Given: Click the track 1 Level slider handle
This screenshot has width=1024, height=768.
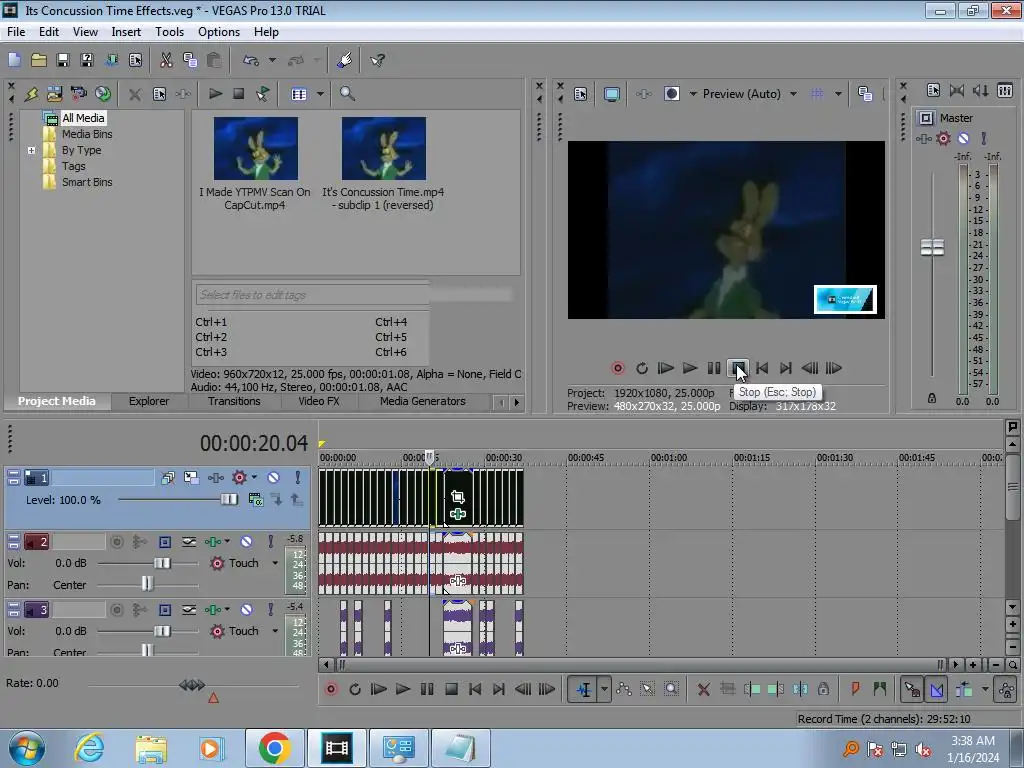Looking at the screenshot, I should pyautogui.click(x=229, y=500).
